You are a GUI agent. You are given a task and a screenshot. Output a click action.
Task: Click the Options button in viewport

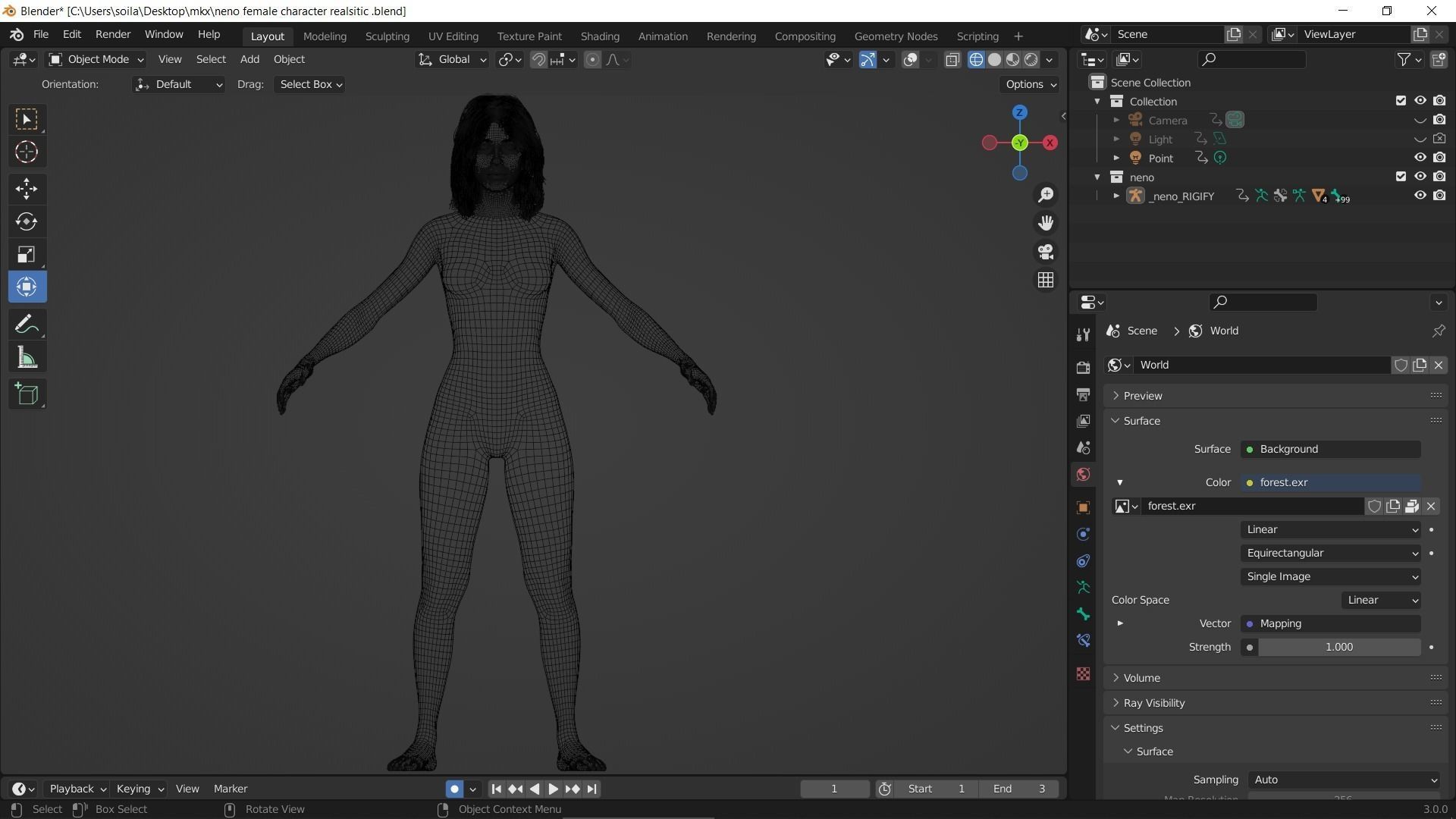tap(1031, 84)
